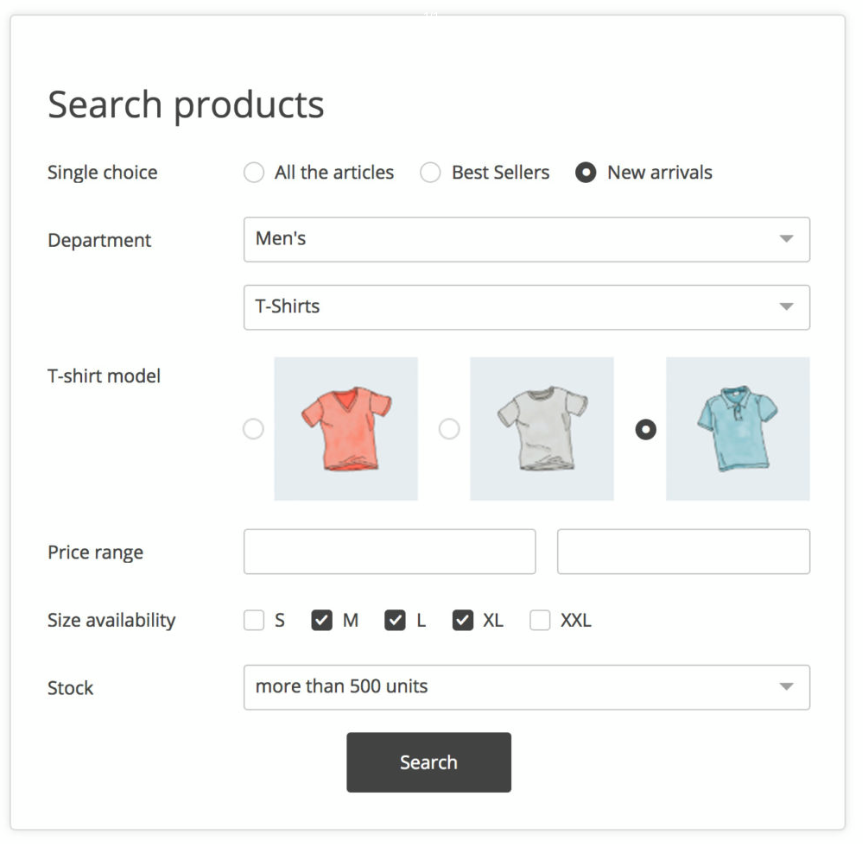Focus the maximum price input field

(x=683, y=552)
